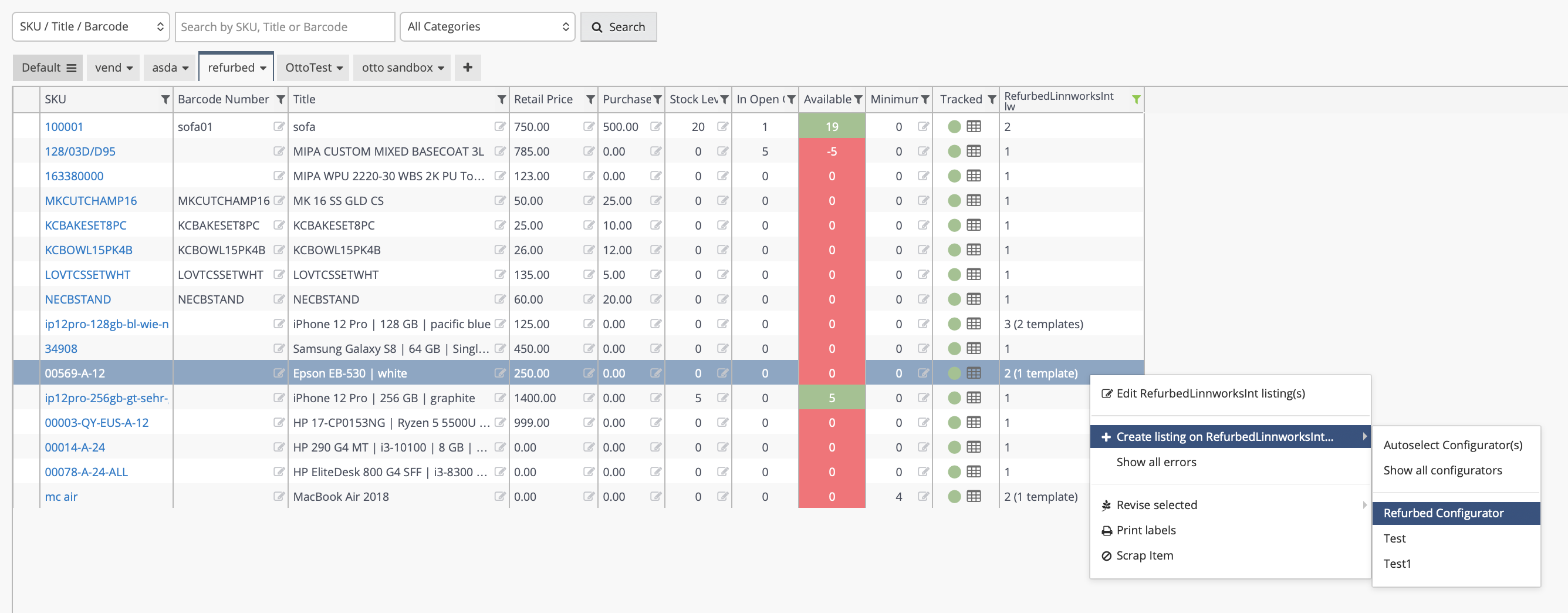Click the Available column filter icon
The image size is (1568, 613).
click(859, 99)
